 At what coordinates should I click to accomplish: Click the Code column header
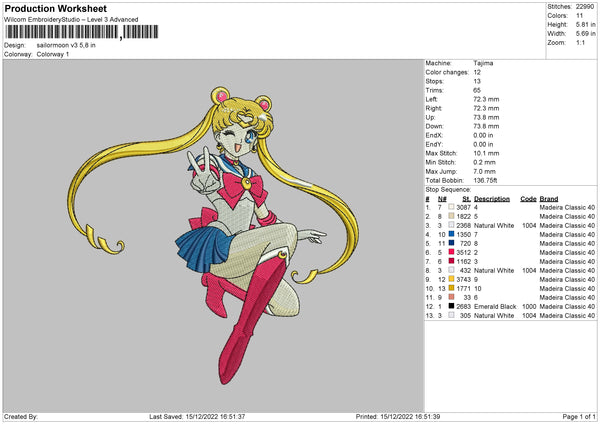[528, 198]
